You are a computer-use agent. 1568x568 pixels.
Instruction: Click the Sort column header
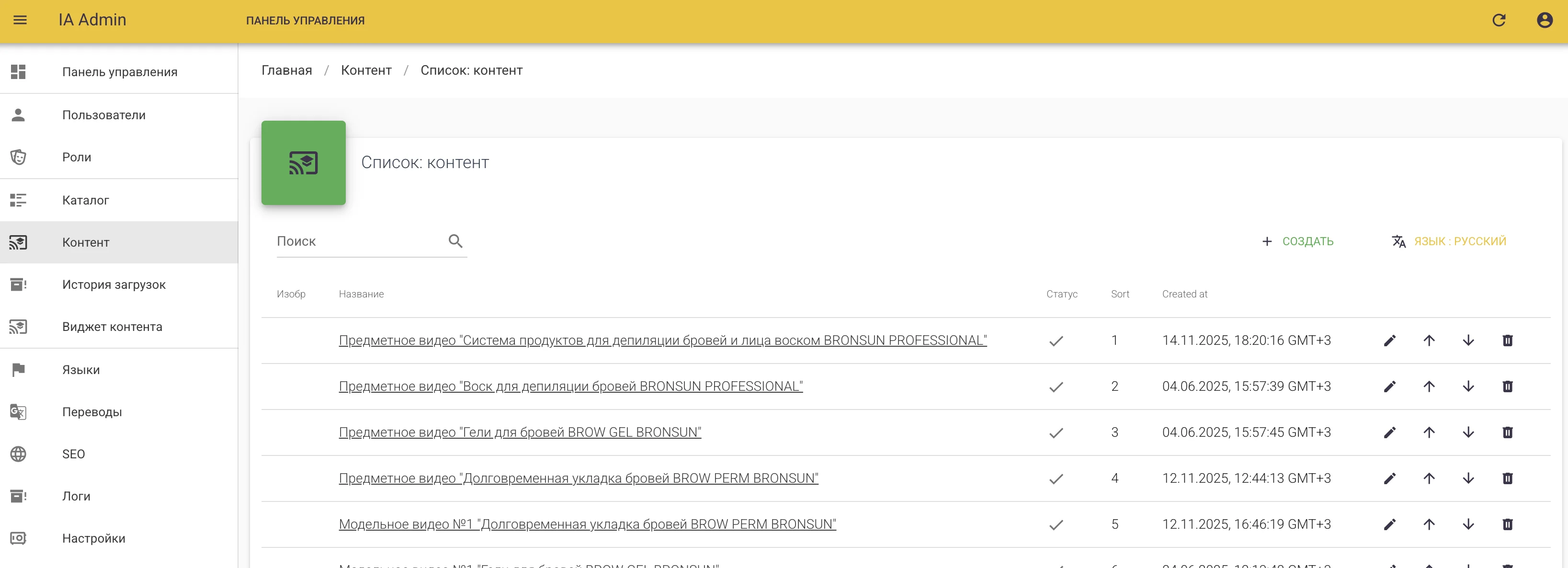click(x=1119, y=294)
